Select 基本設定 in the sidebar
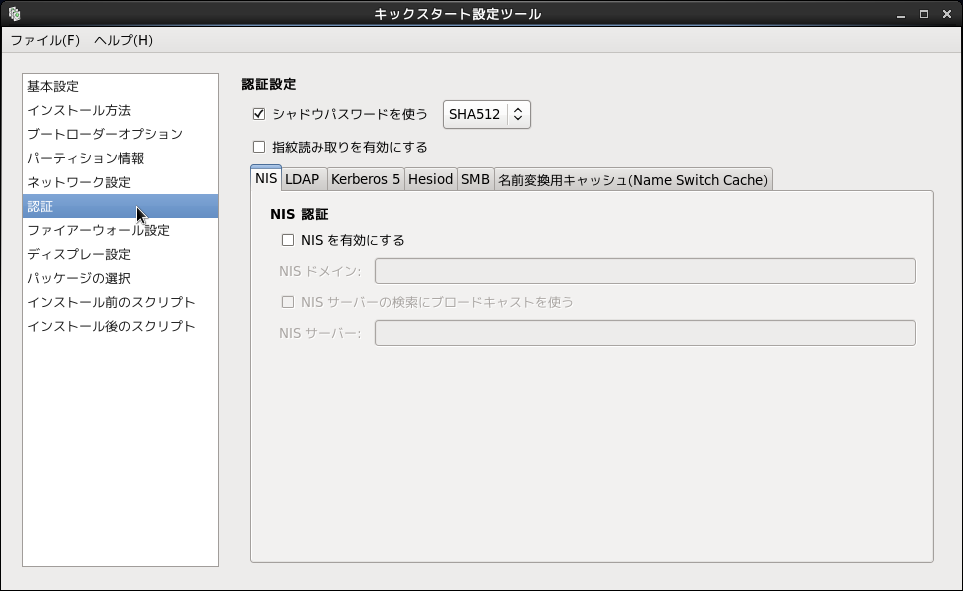Image resolution: width=963 pixels, height=591 pixels. click(53, 86)
